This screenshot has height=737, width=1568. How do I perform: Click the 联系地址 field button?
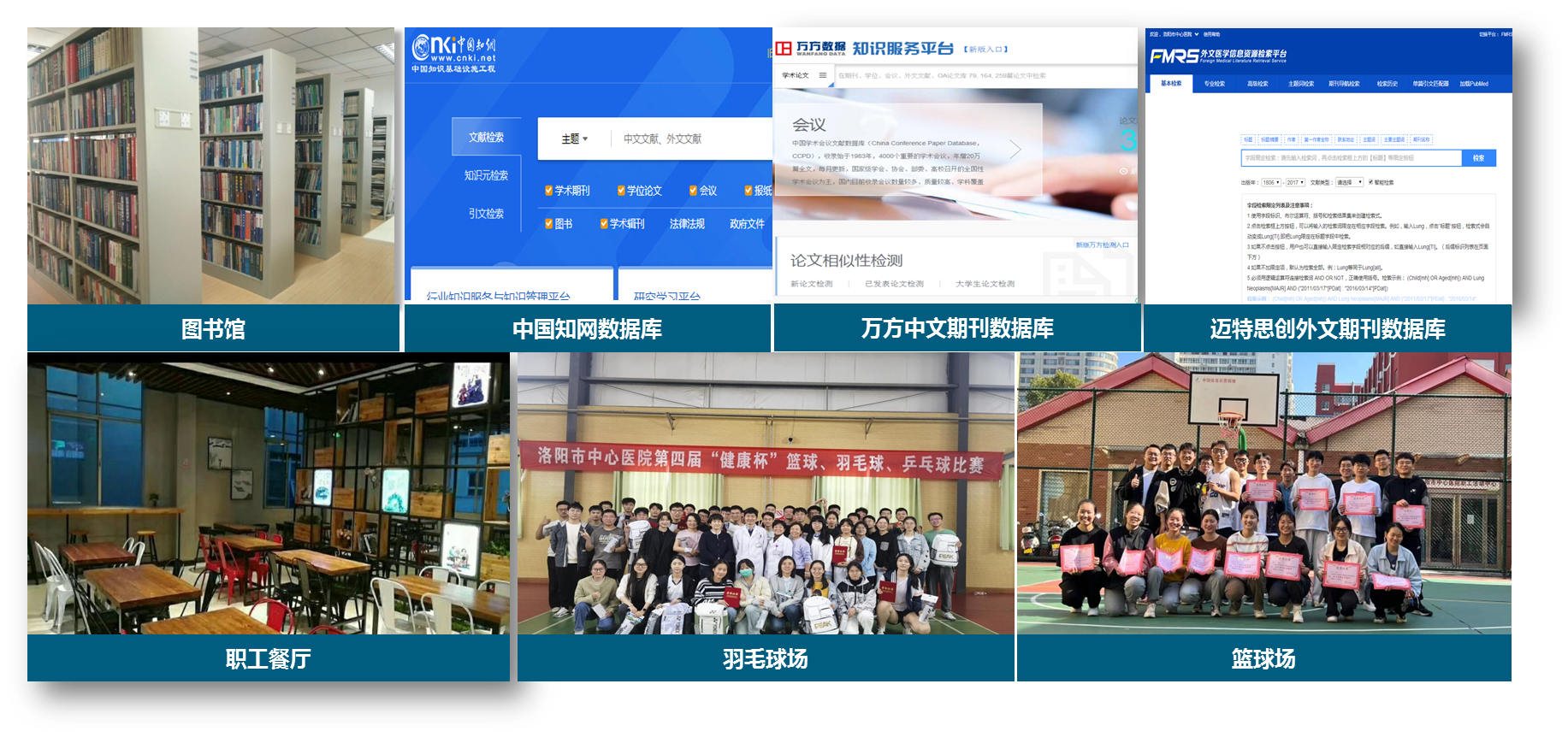1346,139
